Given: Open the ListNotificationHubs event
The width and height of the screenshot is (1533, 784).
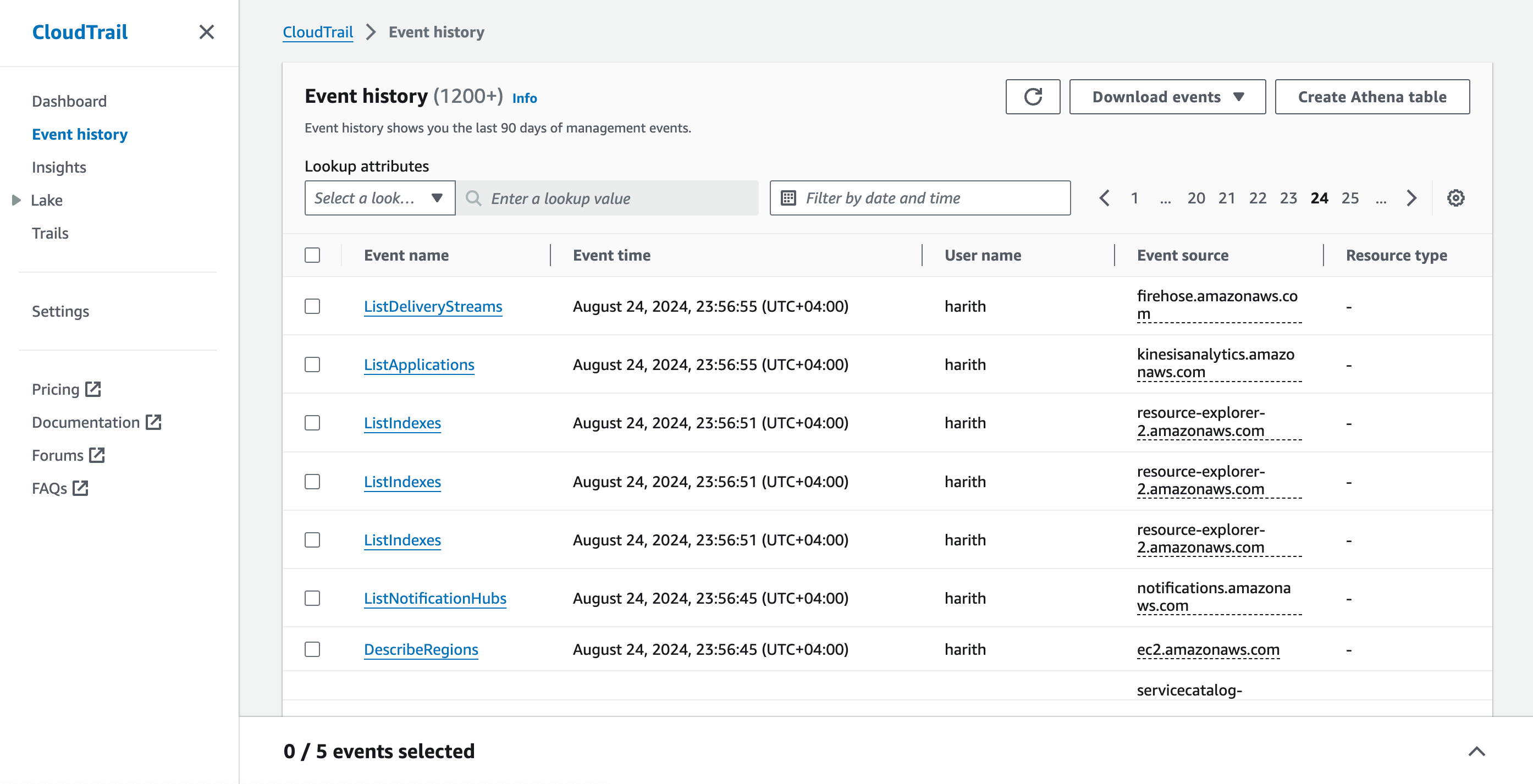Looking at the screenshot, I should coord(435,598).
